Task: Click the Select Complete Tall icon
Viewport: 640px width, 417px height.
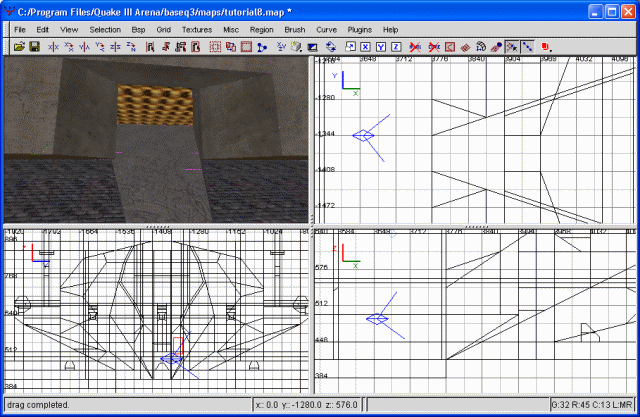Action: tap(150, 47)
